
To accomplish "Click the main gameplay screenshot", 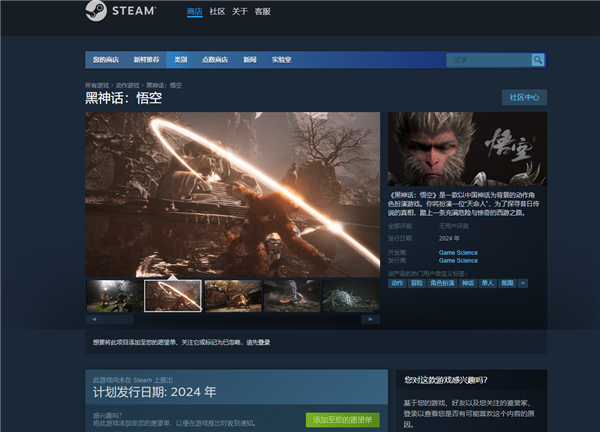I will [233, 194].
